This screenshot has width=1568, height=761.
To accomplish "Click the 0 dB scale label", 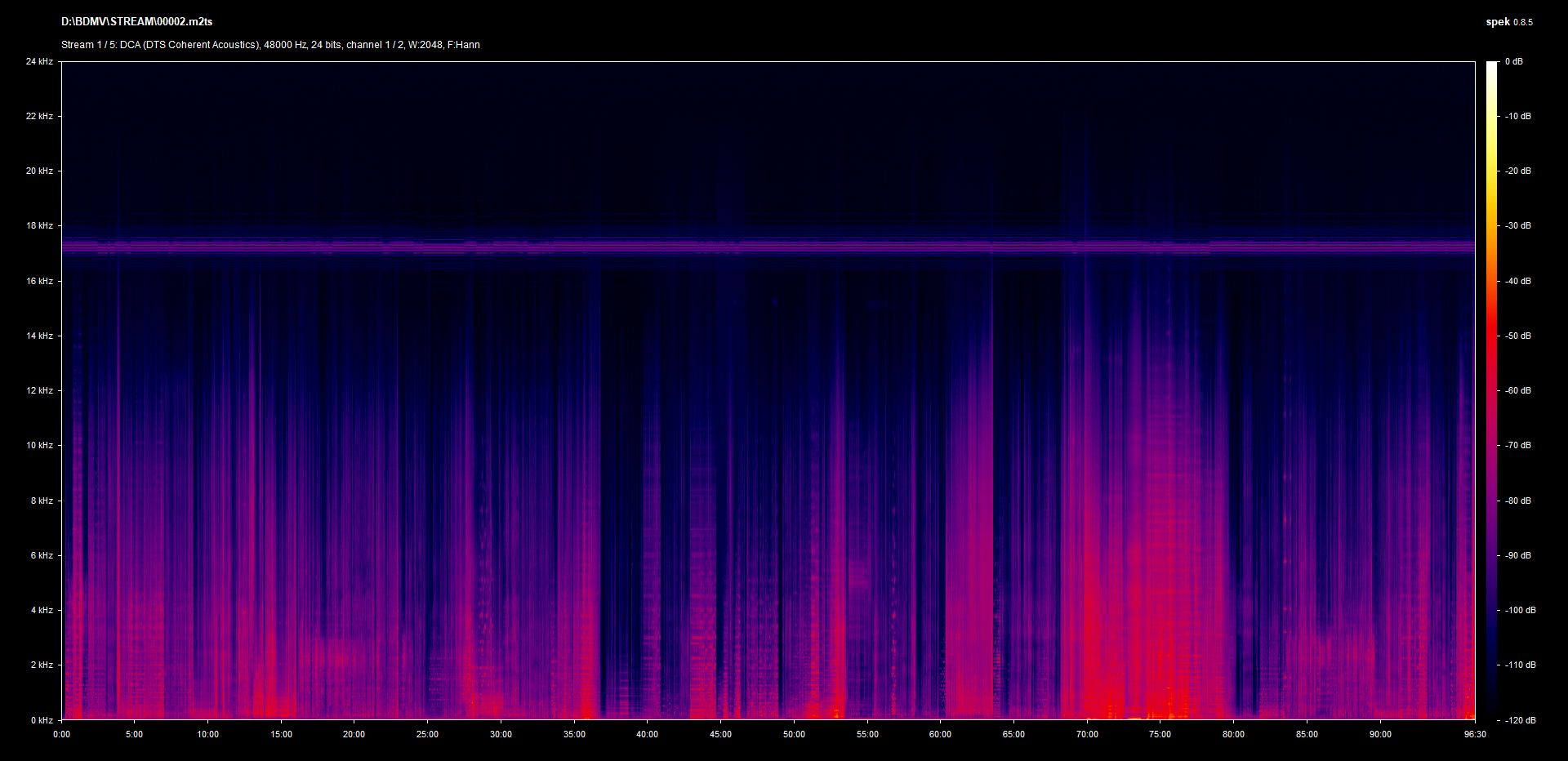I will tap(1513, 62).
